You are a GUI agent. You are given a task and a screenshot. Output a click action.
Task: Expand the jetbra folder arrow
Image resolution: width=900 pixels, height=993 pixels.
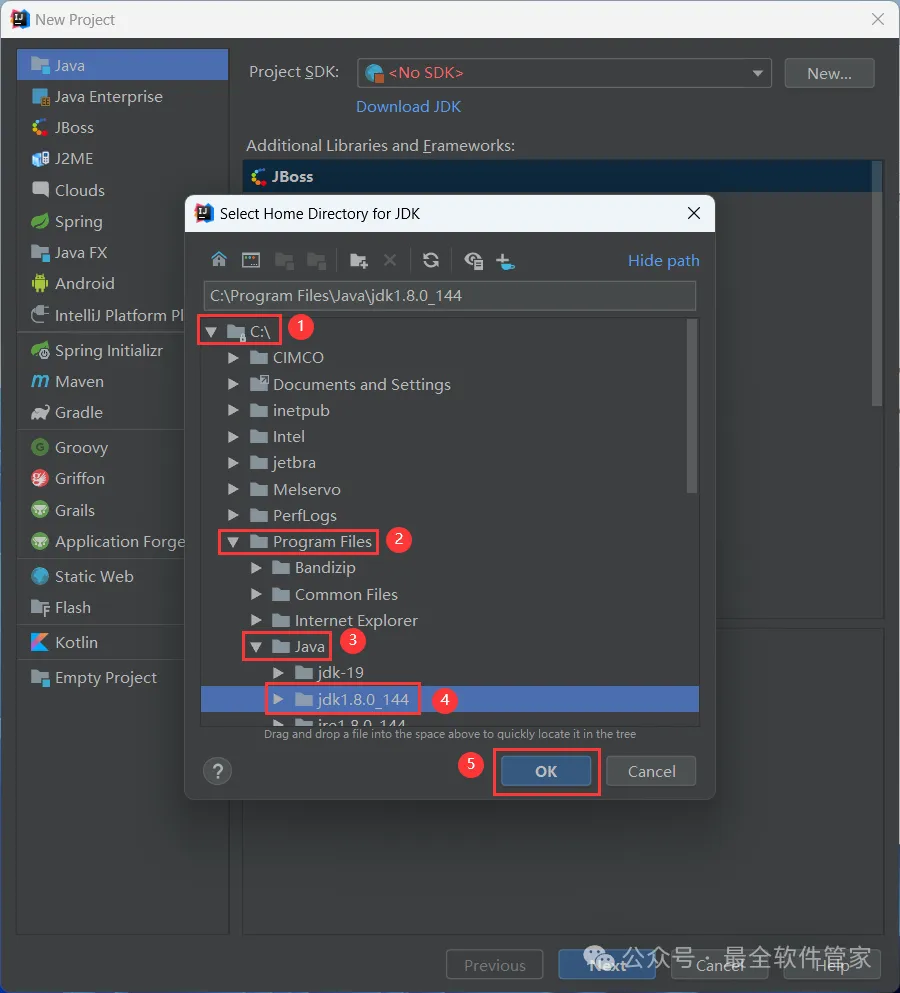tap(233, 463)
